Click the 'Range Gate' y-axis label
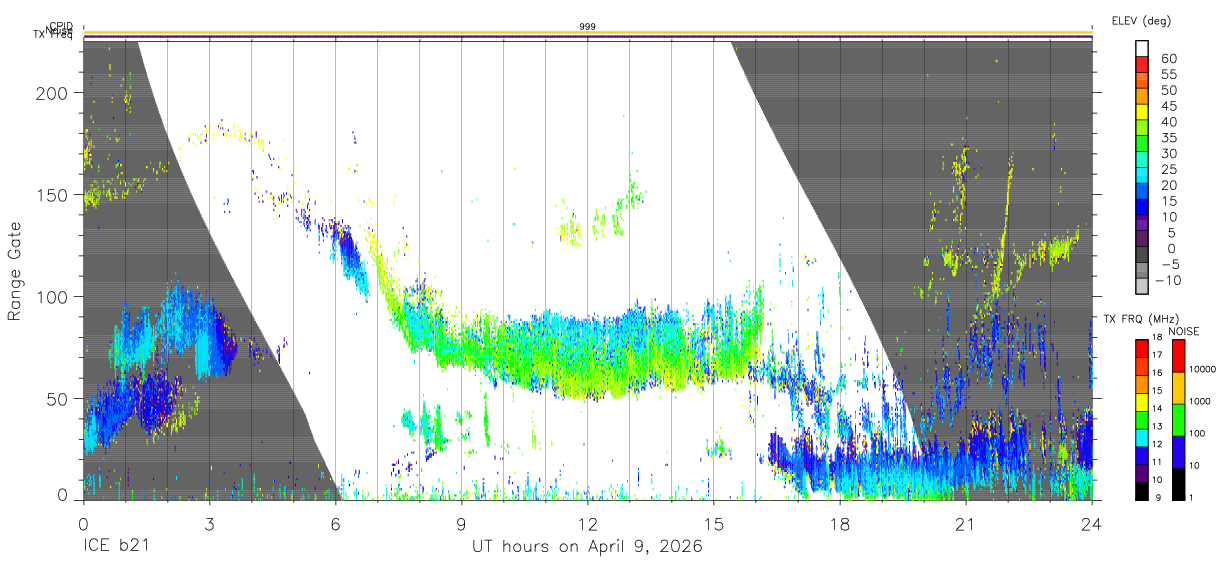The height and width of the screenshot is (567, 1228). click(15, 272)
